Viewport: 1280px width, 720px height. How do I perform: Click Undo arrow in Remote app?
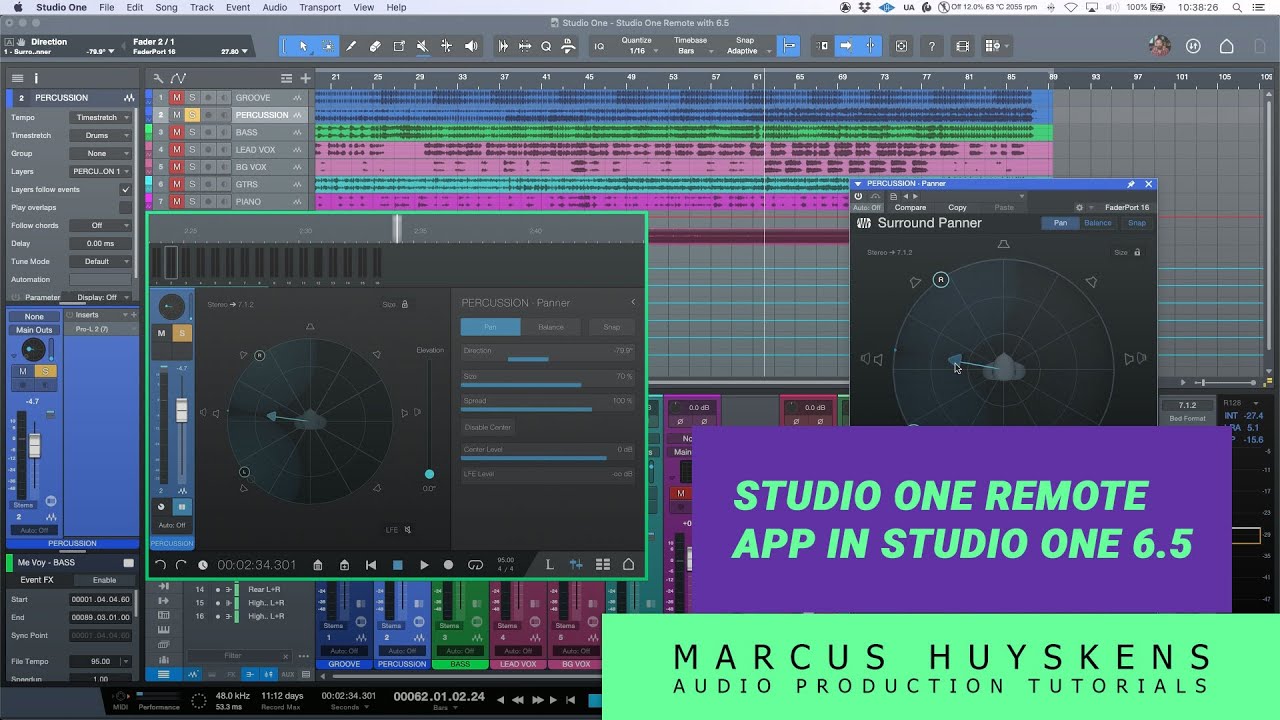coord(160,565)
